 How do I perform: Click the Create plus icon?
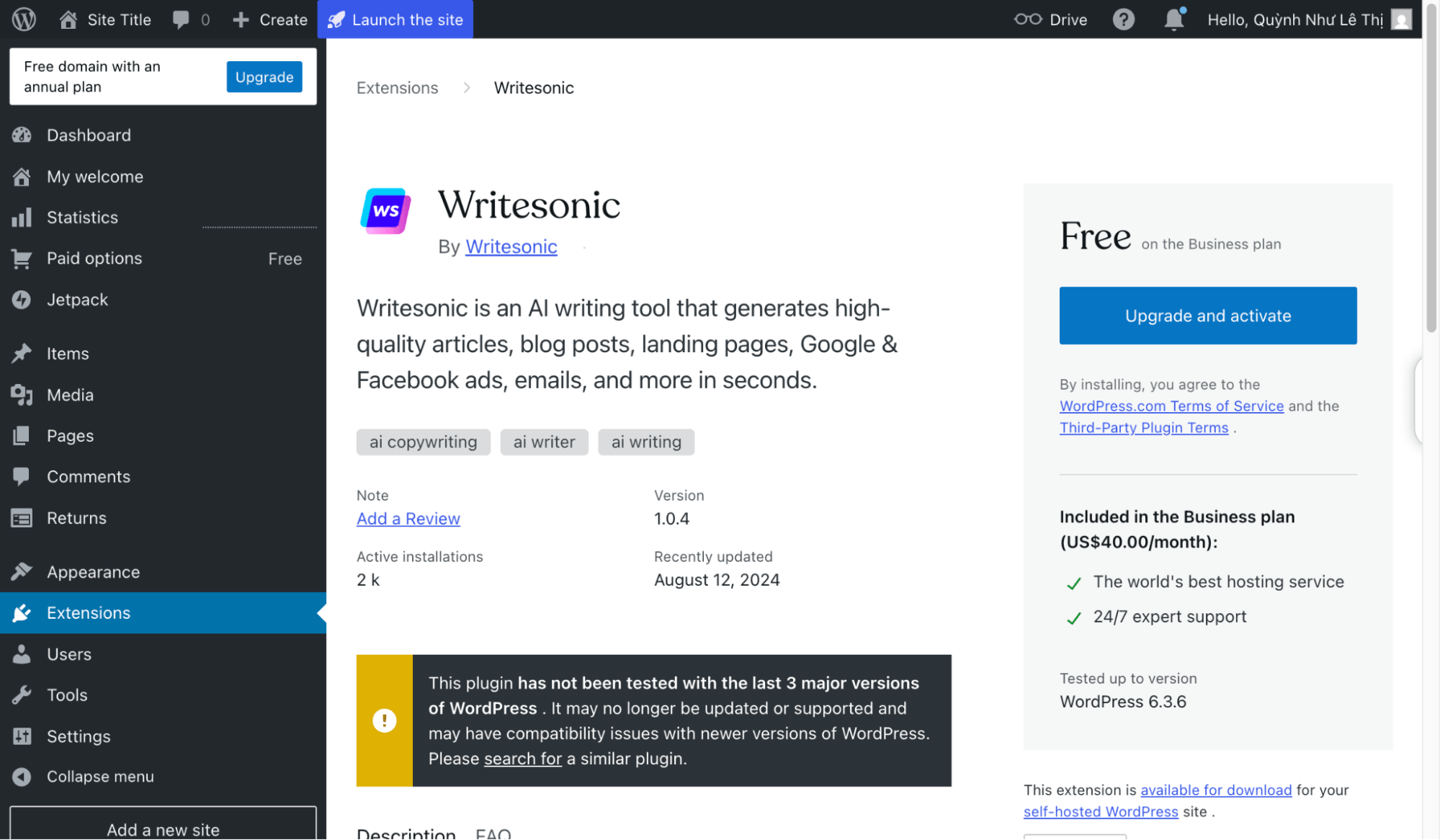coord(241,19)
